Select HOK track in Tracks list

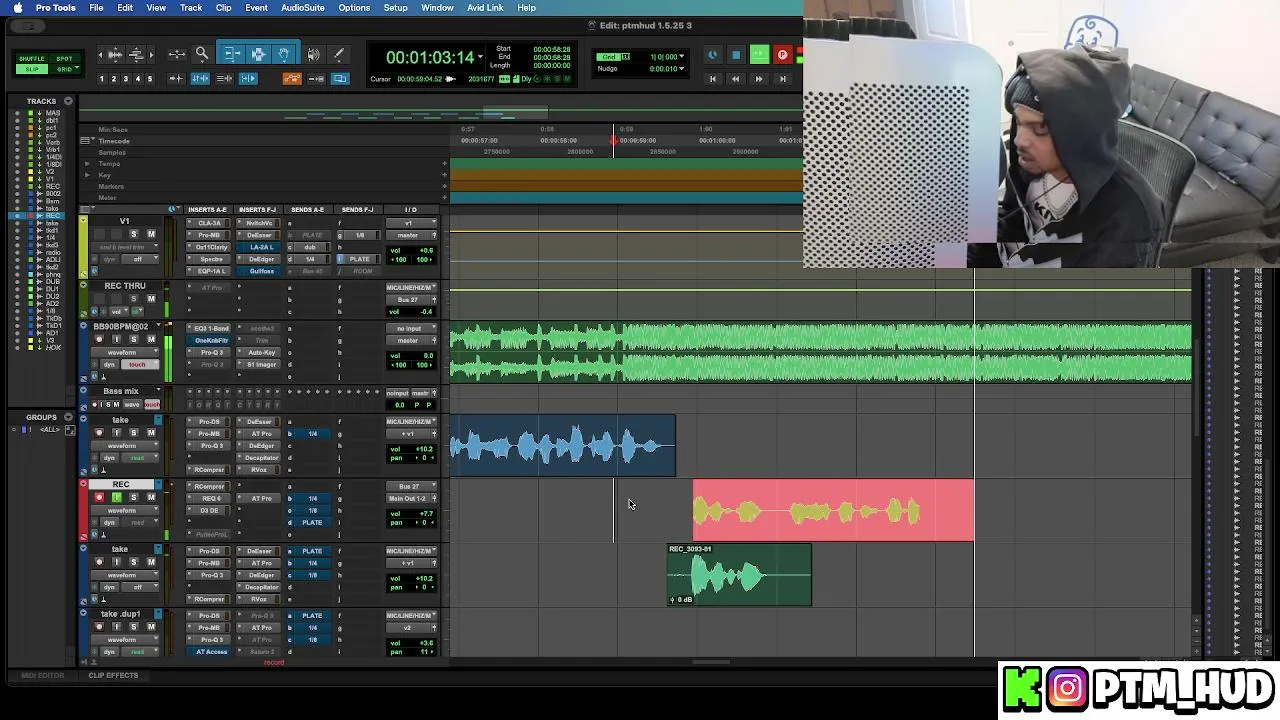click(x=52, y=347)
